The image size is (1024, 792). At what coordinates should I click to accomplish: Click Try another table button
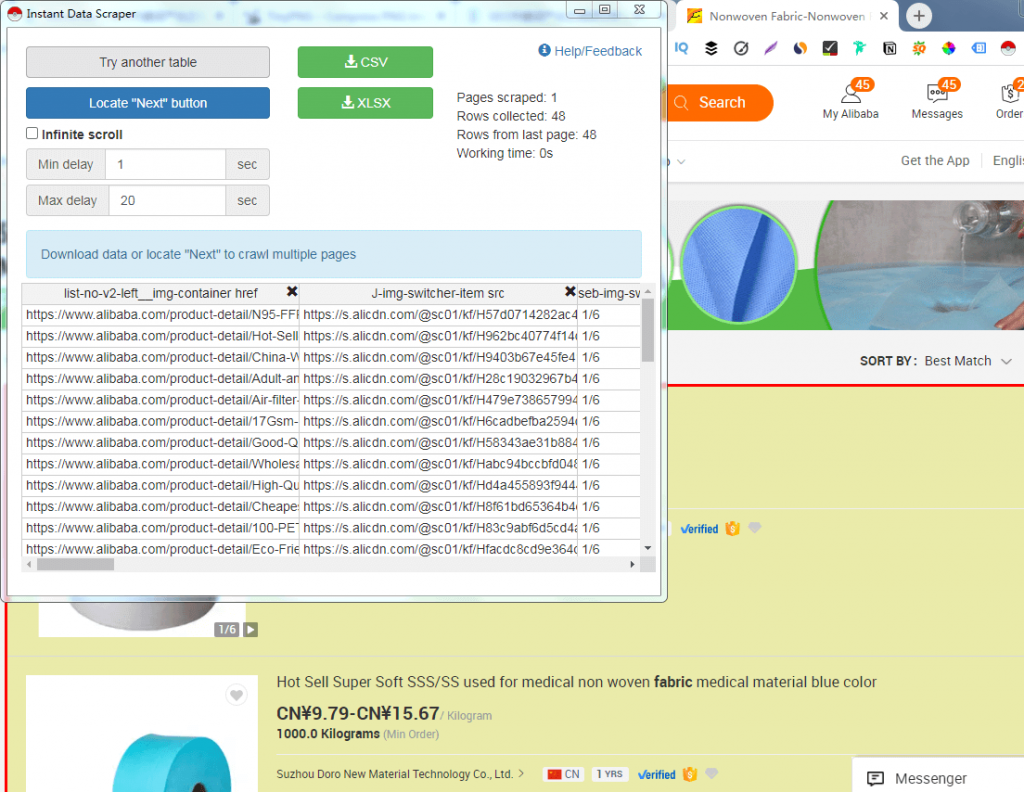tap(148, 62)
